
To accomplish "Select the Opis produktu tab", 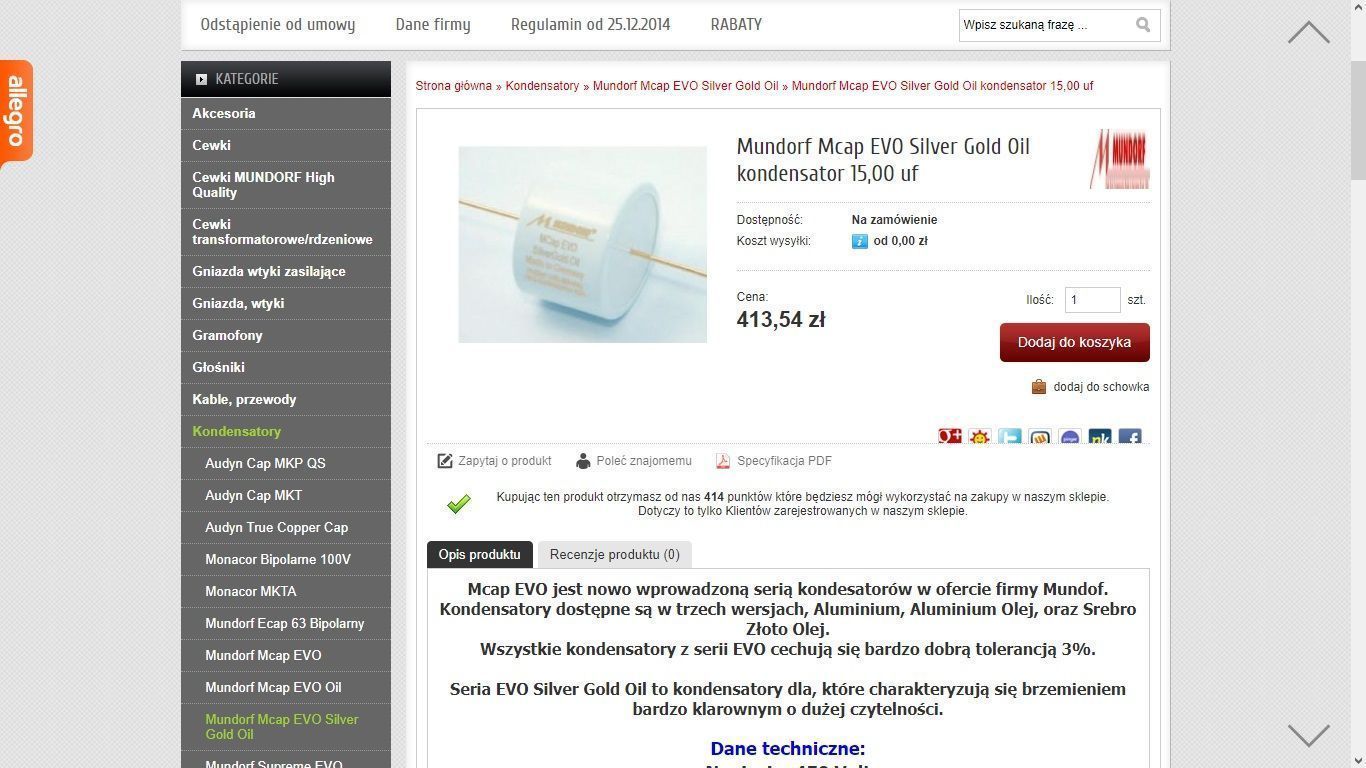I will 479,554.
